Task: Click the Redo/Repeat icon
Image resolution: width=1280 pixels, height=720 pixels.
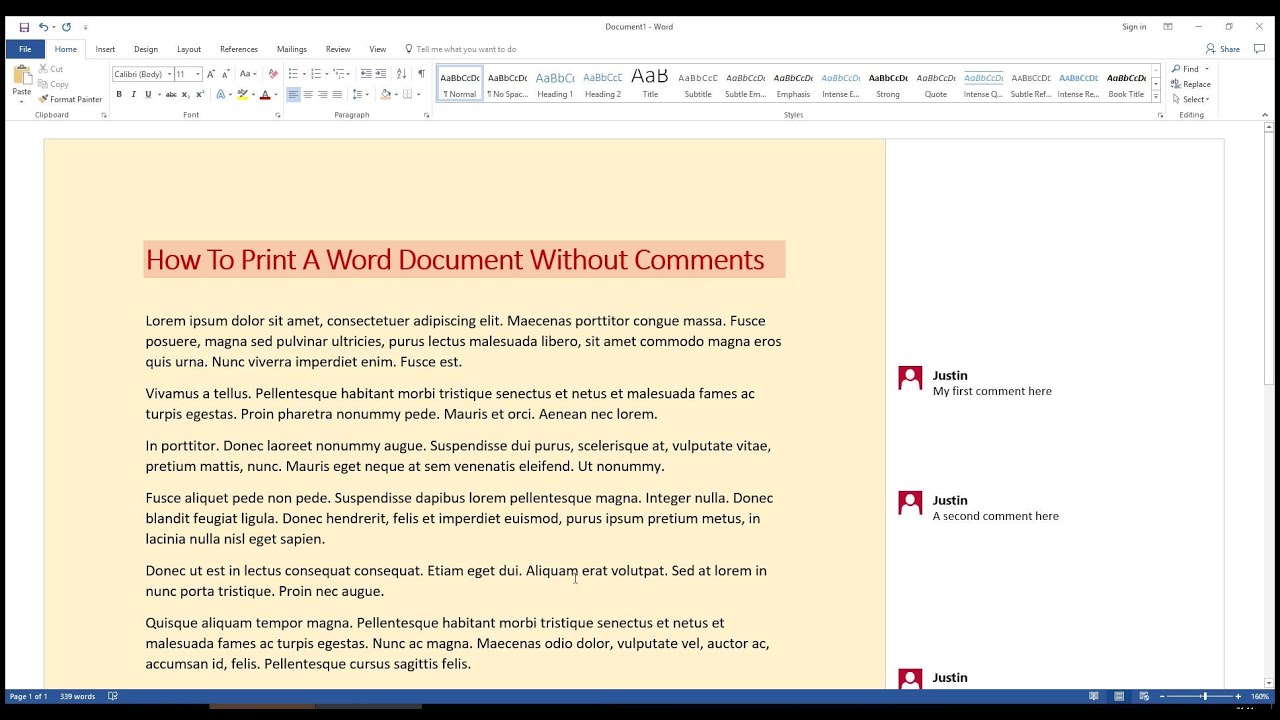Action: click(67, 27)
